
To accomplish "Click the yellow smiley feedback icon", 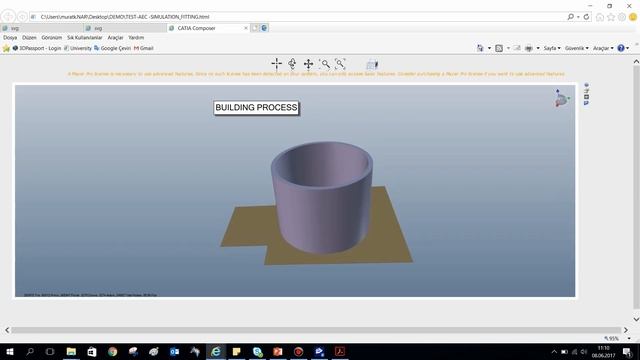I will pyautogui.click(x=633, y=17).
